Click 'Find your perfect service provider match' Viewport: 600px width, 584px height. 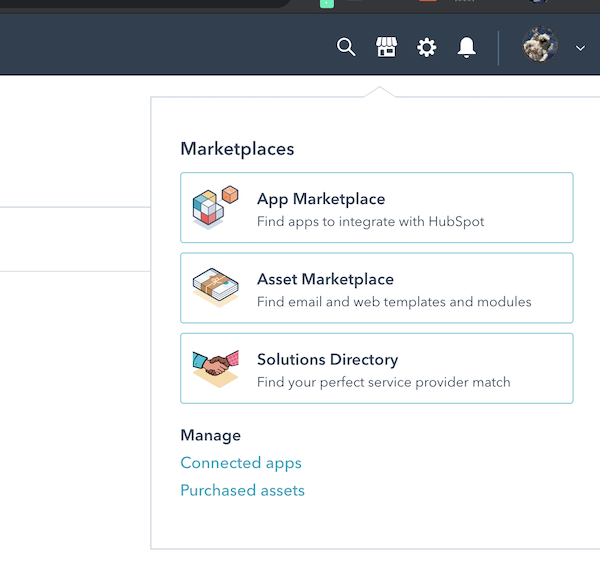(383, 382)
